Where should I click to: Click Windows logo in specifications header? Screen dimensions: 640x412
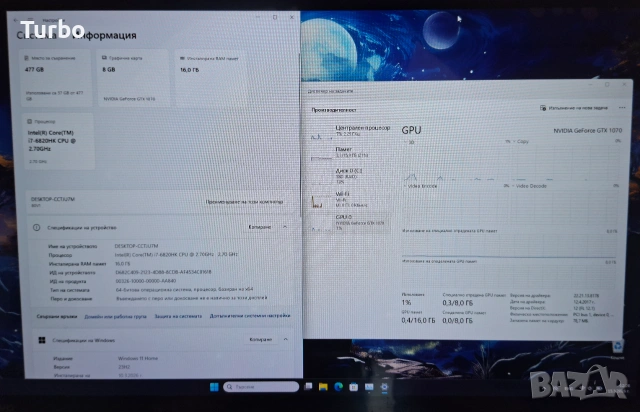click(42, 340)
